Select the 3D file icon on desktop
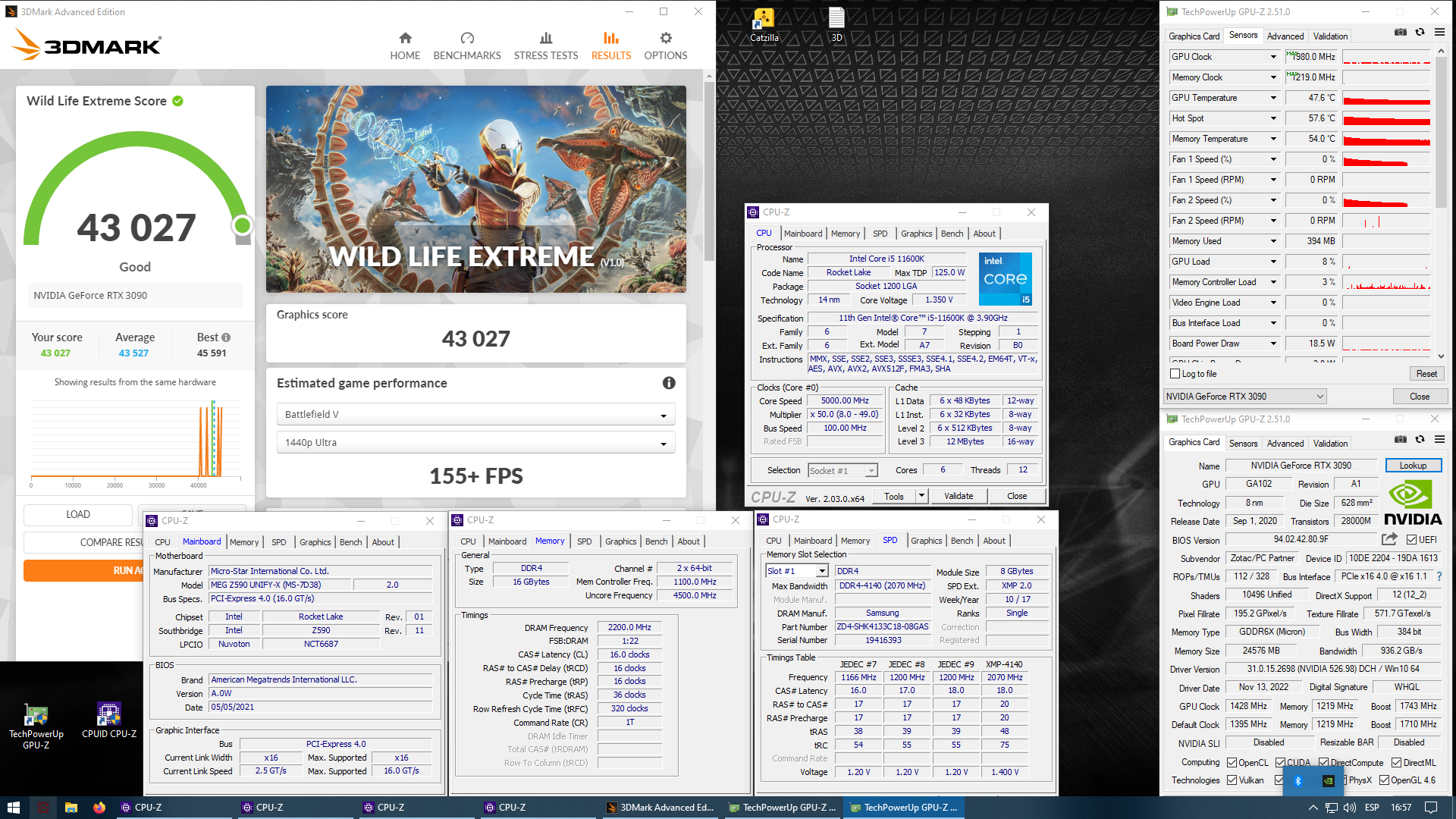1456x819 pixels. point(836,25)
